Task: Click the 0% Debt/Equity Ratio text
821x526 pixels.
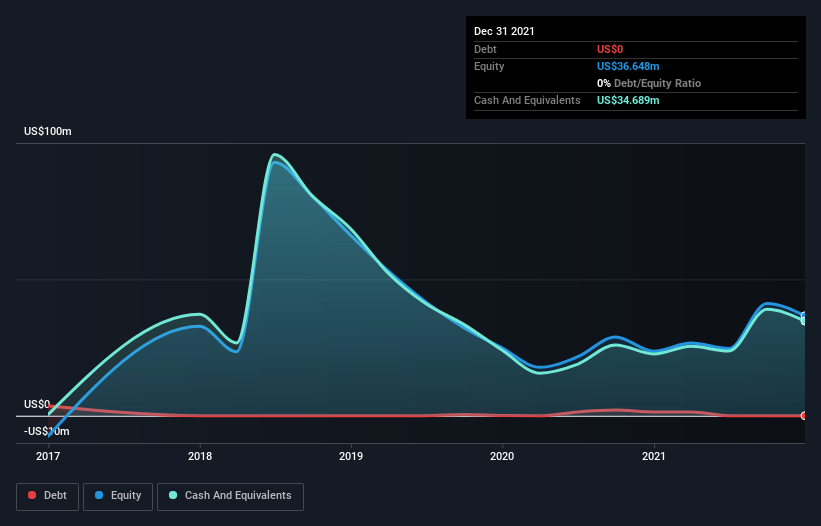Action: [x=649, y=83]
